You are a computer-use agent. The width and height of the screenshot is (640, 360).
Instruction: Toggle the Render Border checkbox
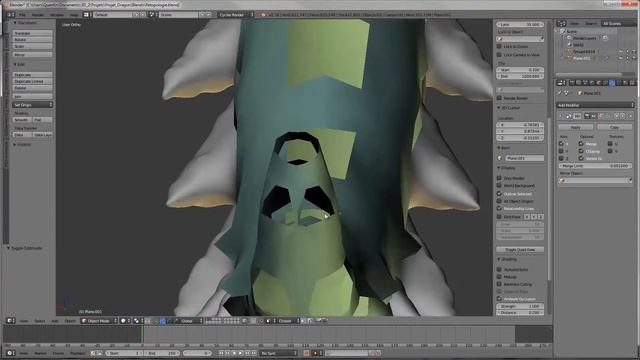(x=499, y=98)
